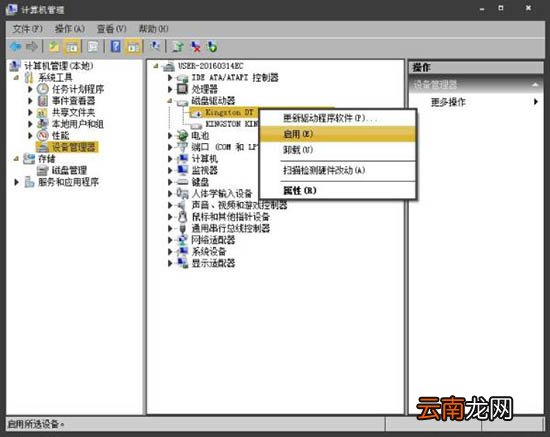The image size is (550, 437).
Task: Open the 帮助(H) menu
Action: tap(154, 28)
